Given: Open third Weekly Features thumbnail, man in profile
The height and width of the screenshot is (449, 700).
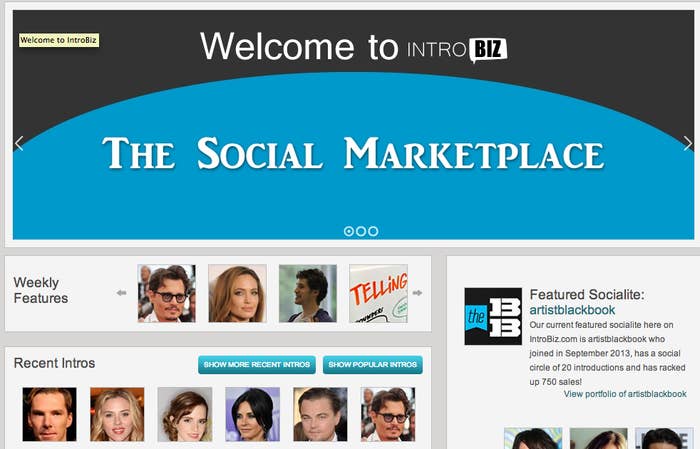Looking at the screenshot, I should pyautogui.click(x=308, y=293).
